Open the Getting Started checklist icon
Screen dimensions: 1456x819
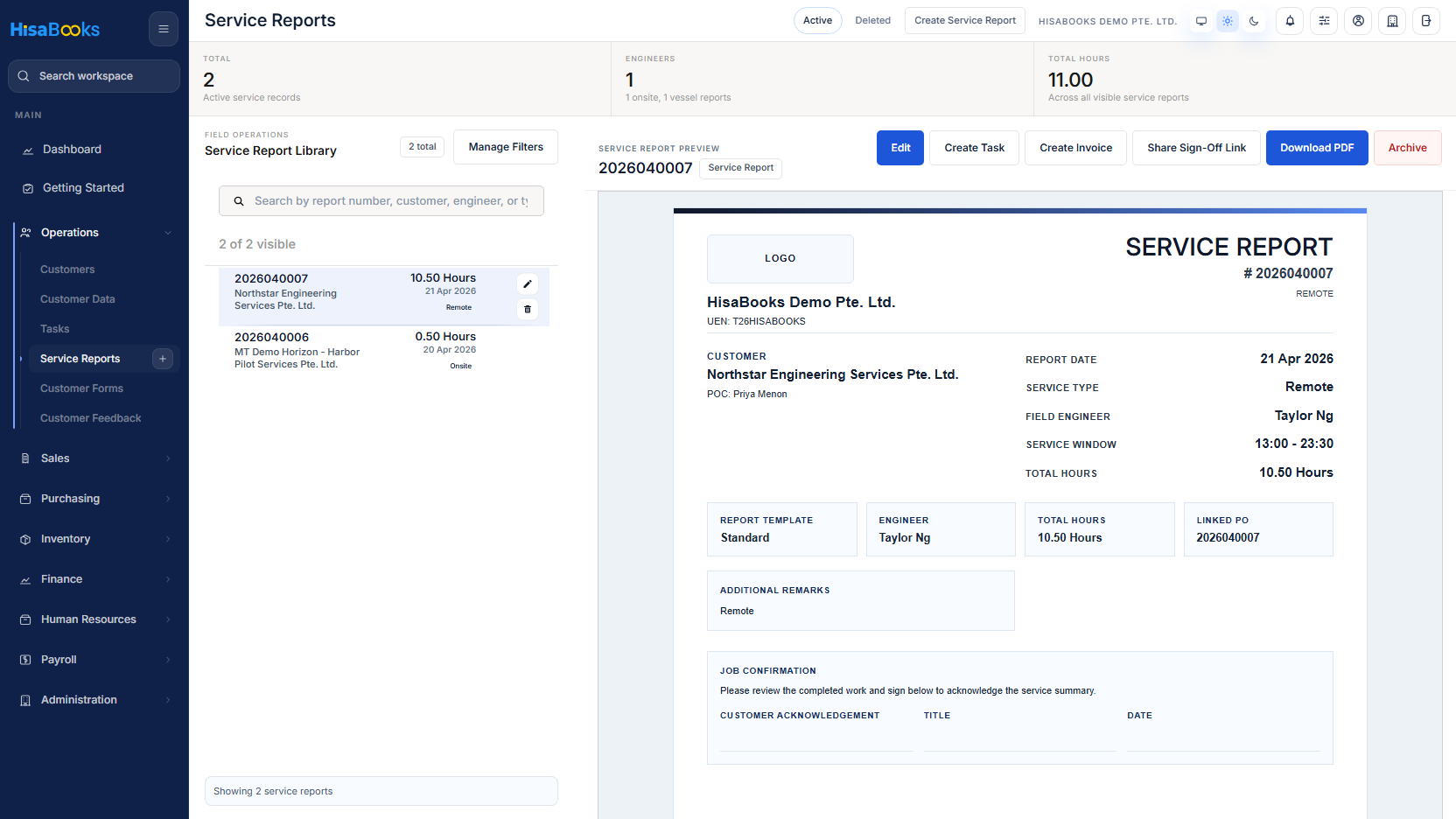27,188
